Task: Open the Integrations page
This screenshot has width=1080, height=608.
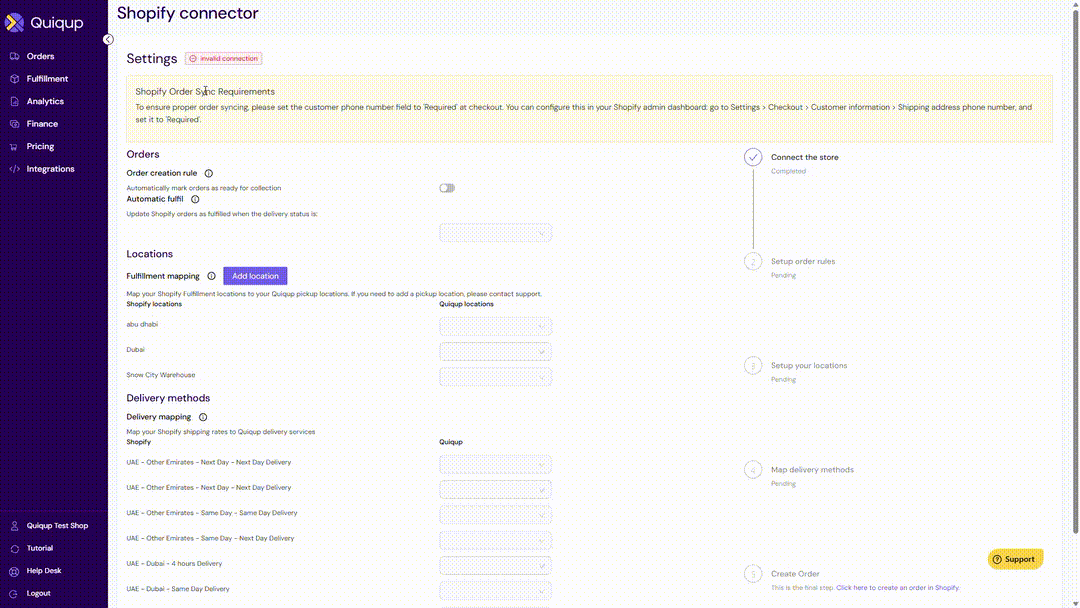Action: point(50,169)
